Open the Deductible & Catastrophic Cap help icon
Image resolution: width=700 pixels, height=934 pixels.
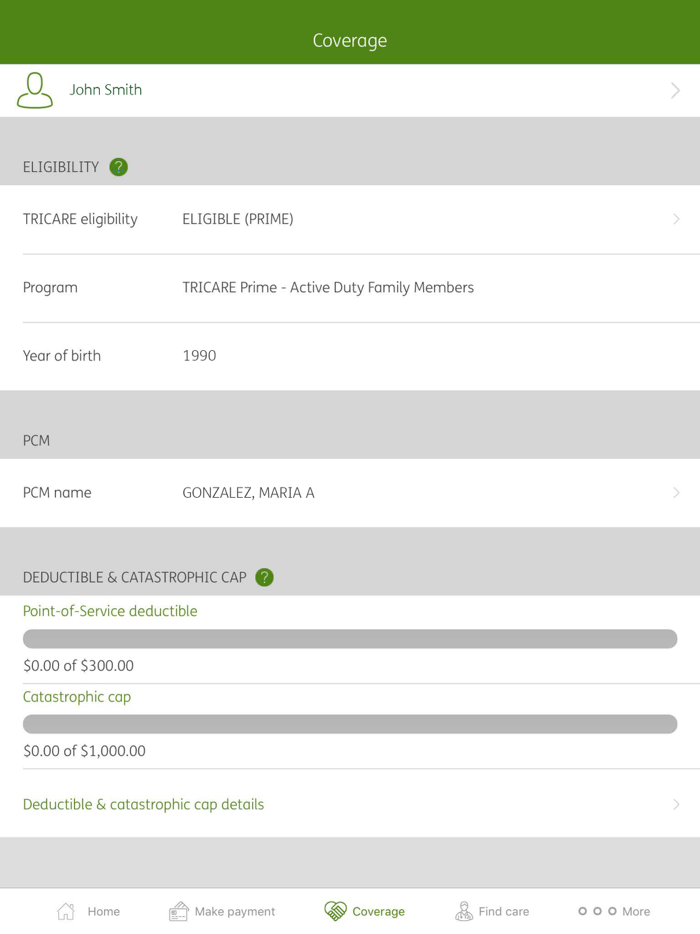pos(264,577)
